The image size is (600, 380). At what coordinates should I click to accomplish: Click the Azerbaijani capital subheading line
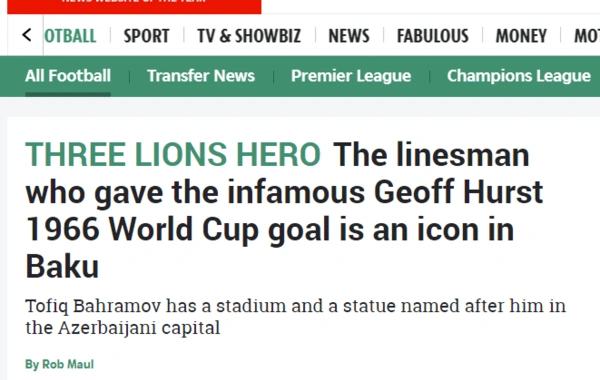(x=122, y=328)
